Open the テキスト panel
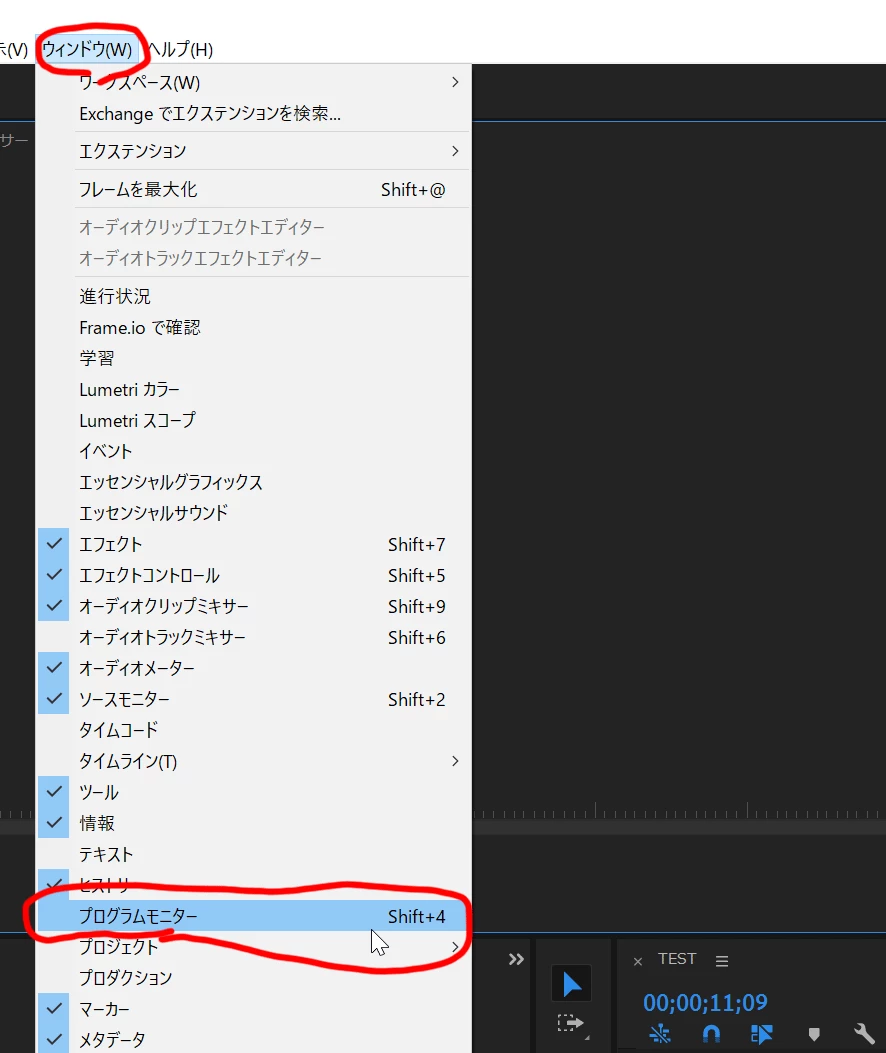886x1053 pixels. (253, 854)
